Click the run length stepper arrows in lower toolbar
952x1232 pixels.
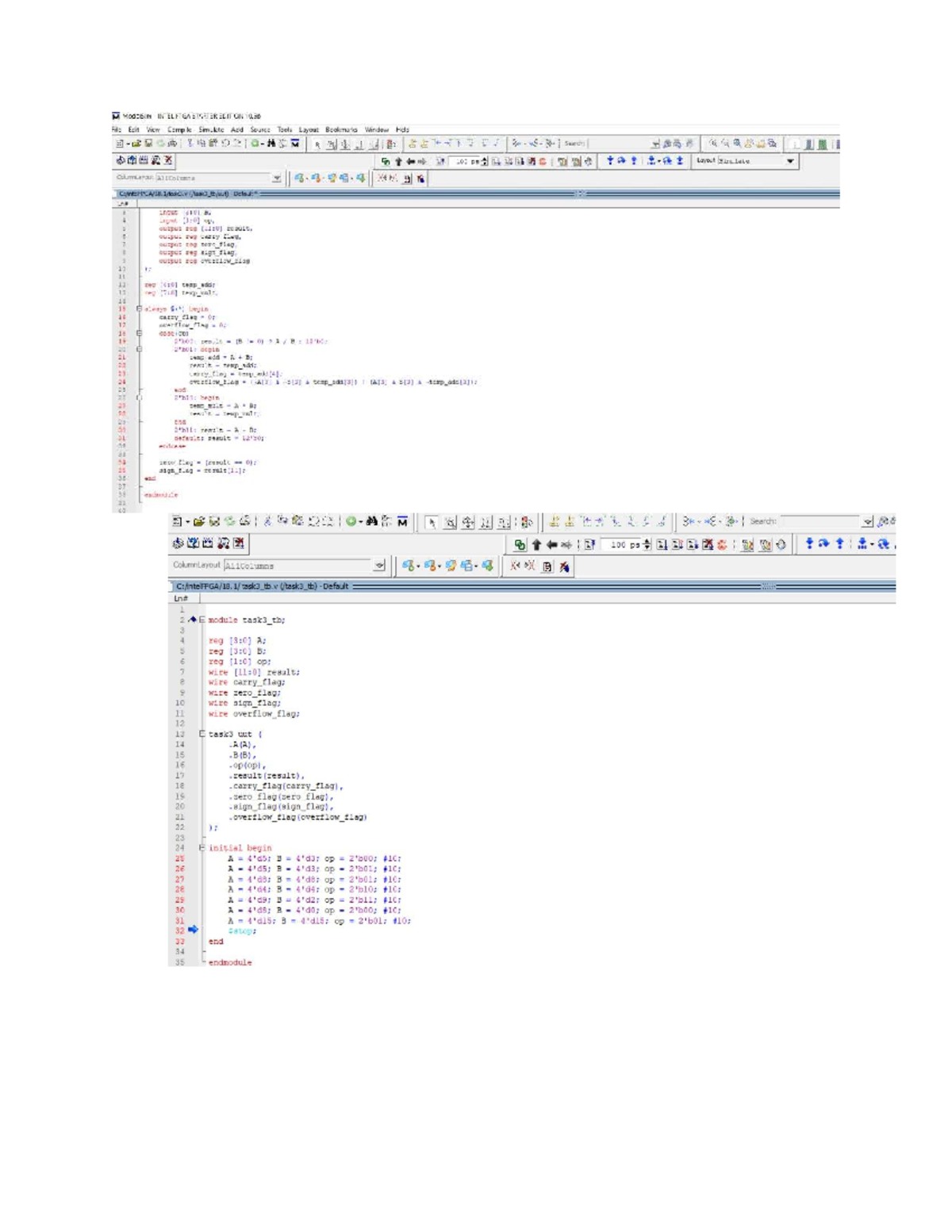click(x=647, y=545)
